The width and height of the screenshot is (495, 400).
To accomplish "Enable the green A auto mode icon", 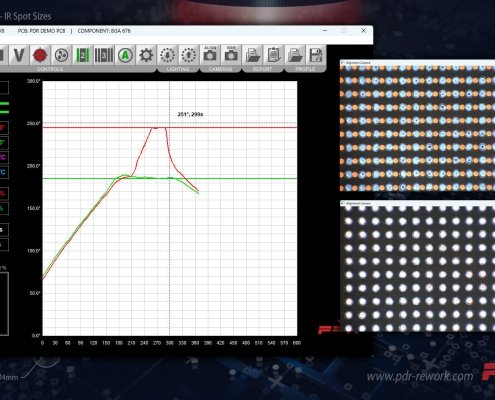I will [125, 55].
